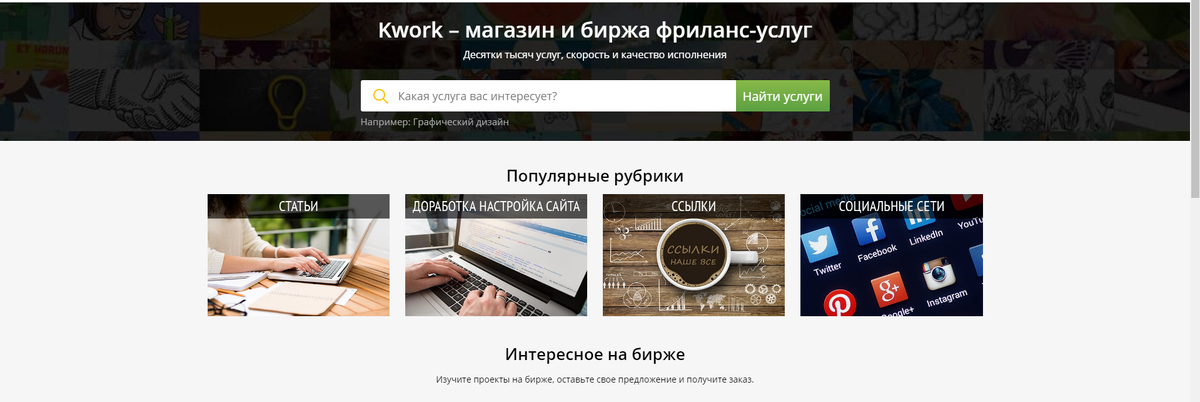Screen dimensions: 1200x402
Task: Open the "Статьи" category card
Action: point(298,255)
